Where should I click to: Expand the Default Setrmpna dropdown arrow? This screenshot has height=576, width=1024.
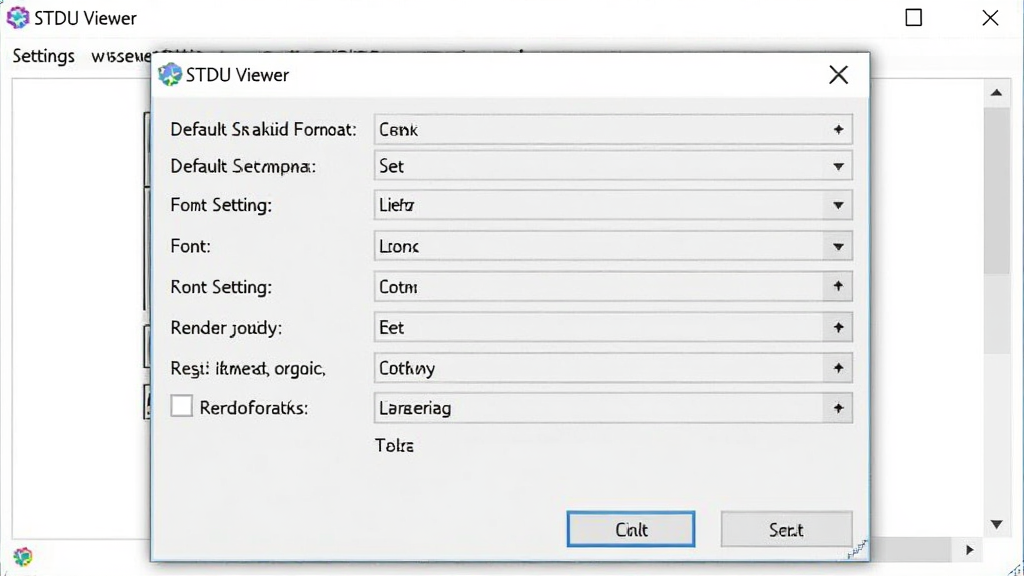click(839, 167)
